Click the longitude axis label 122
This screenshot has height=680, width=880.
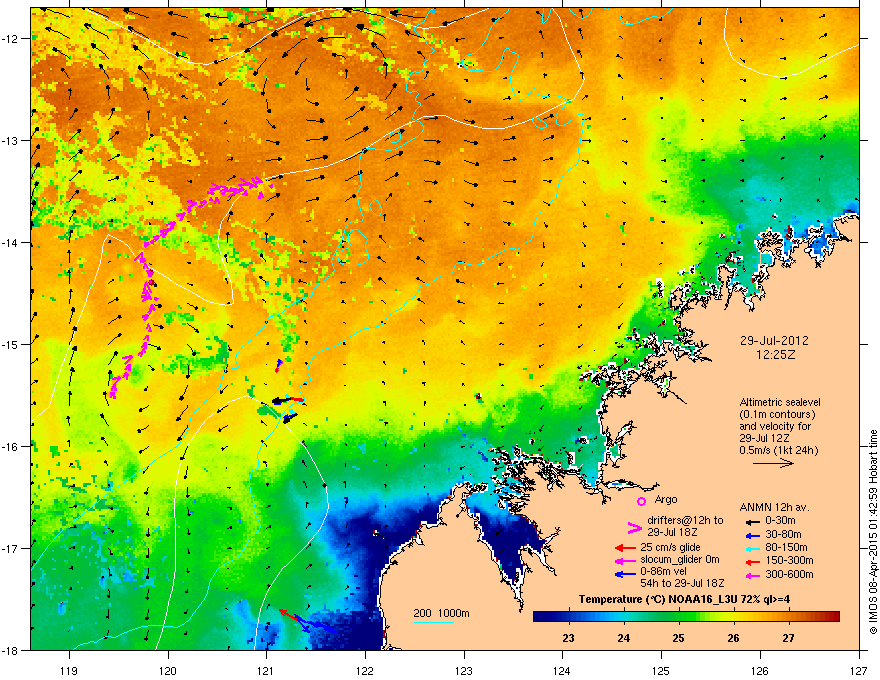click(x=365, y=671)
